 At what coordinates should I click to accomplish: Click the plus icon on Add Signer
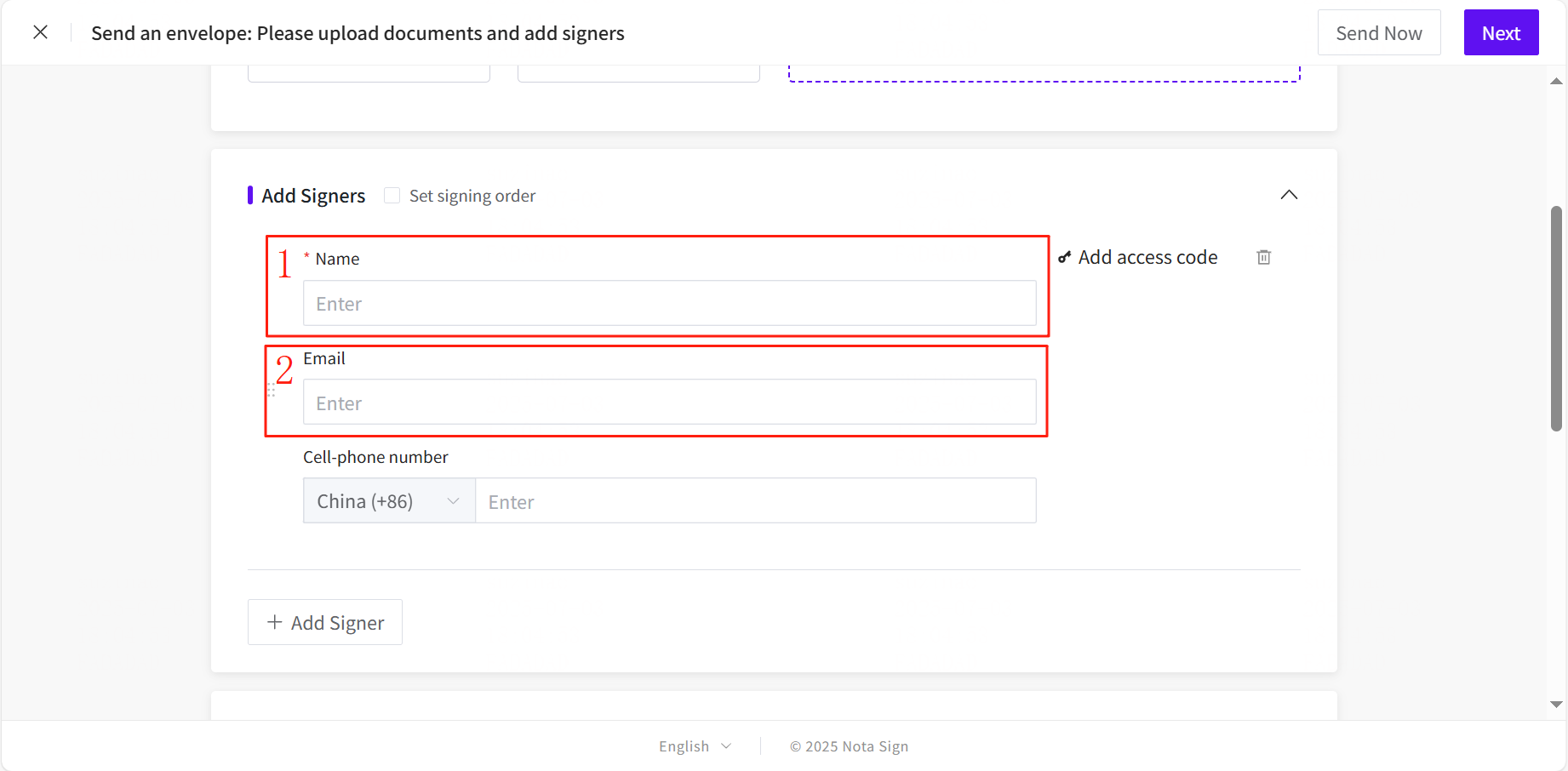[x=274, y=622]
